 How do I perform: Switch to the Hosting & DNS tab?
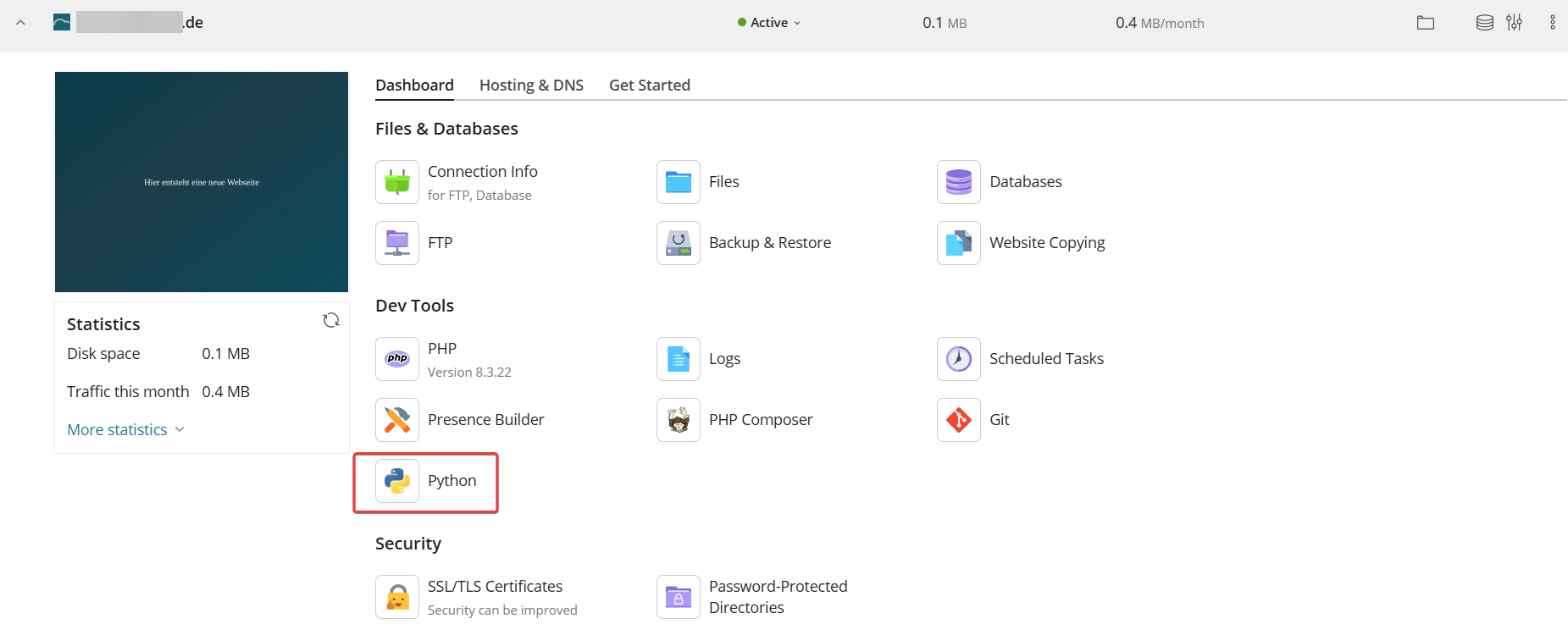(531, 85)
